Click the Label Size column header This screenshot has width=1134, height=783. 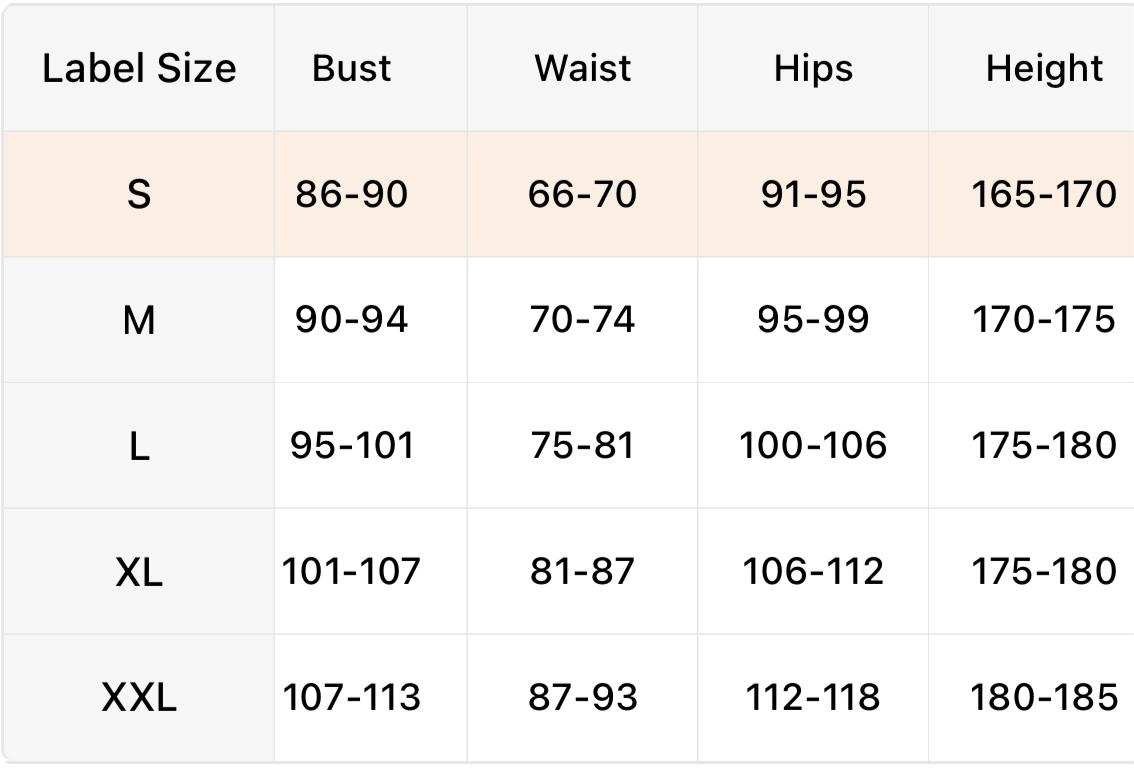[139, 68]
